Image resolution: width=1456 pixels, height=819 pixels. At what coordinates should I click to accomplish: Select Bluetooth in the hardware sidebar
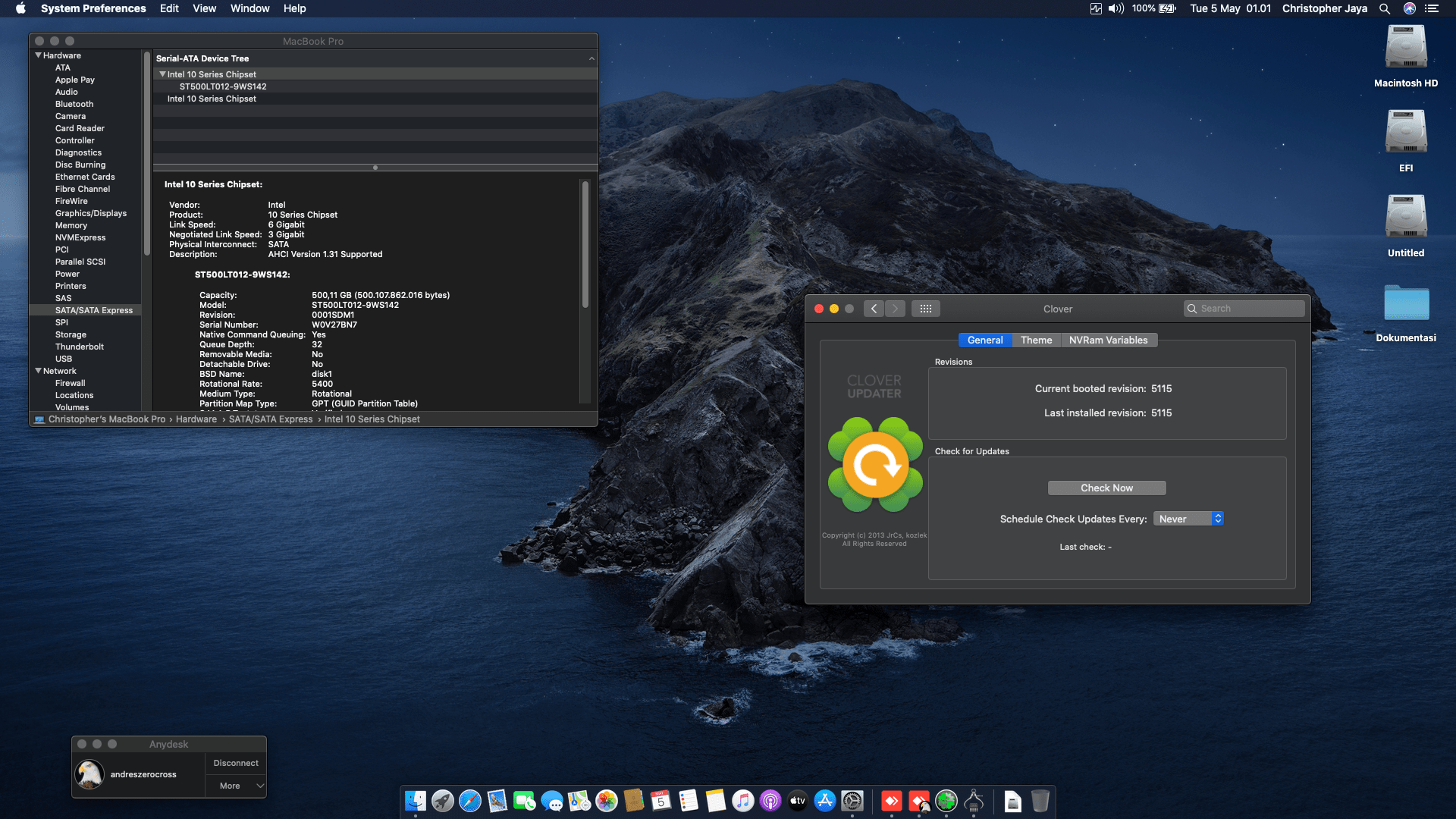74,104
